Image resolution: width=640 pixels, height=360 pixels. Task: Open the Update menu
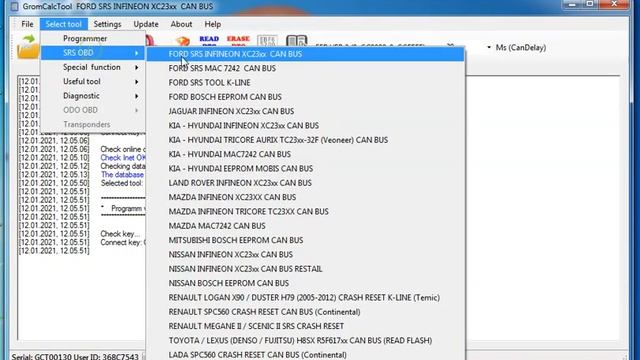tap(146, 24)
